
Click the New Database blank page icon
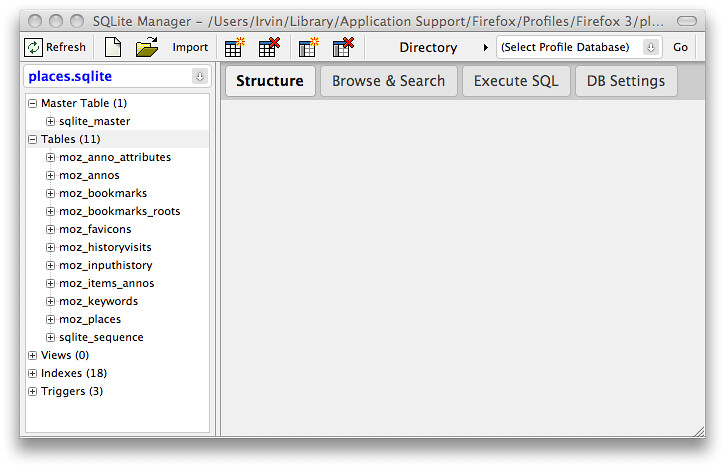point(113,47)
